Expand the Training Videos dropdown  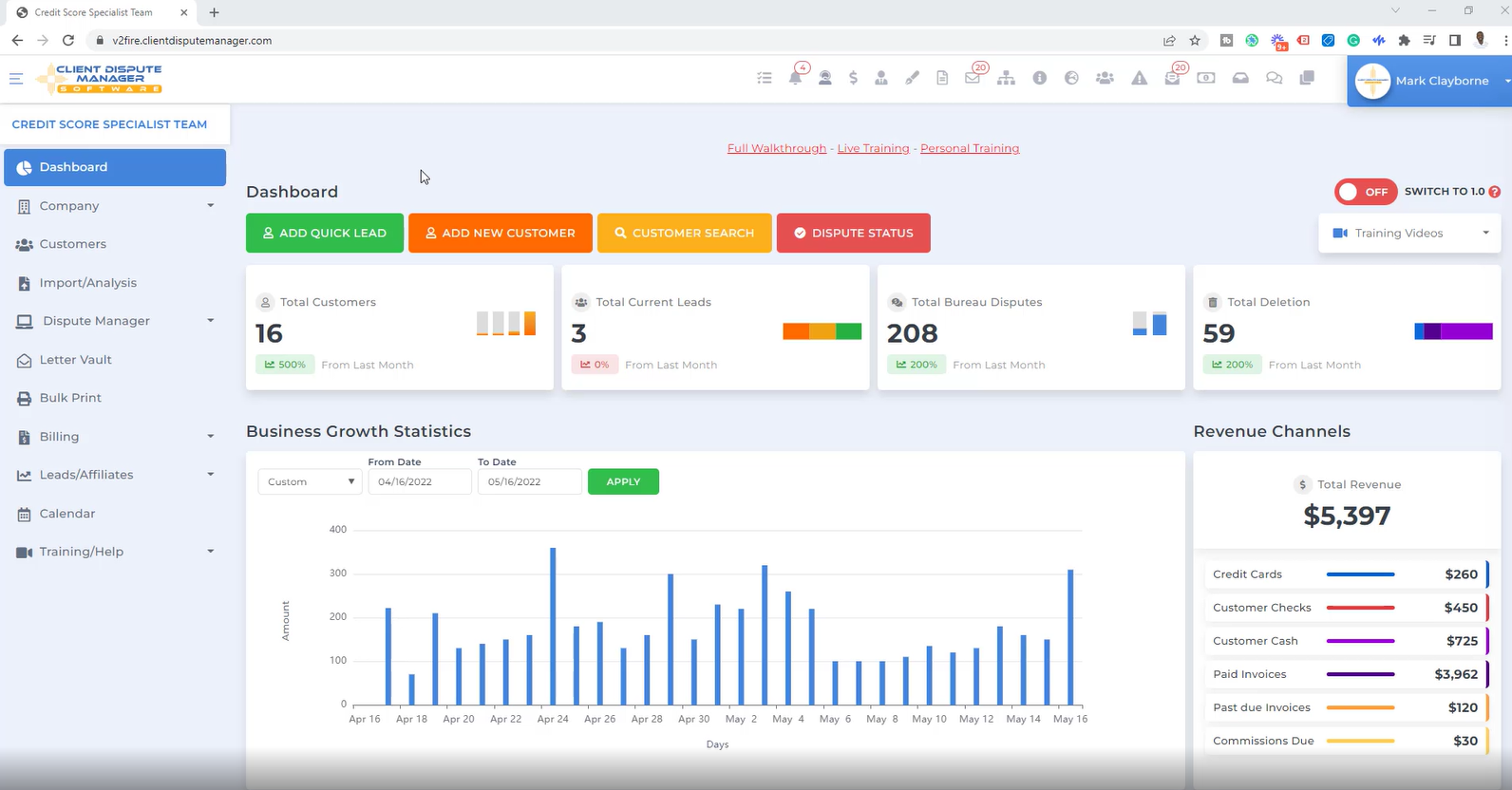[x=1410, y=233]
